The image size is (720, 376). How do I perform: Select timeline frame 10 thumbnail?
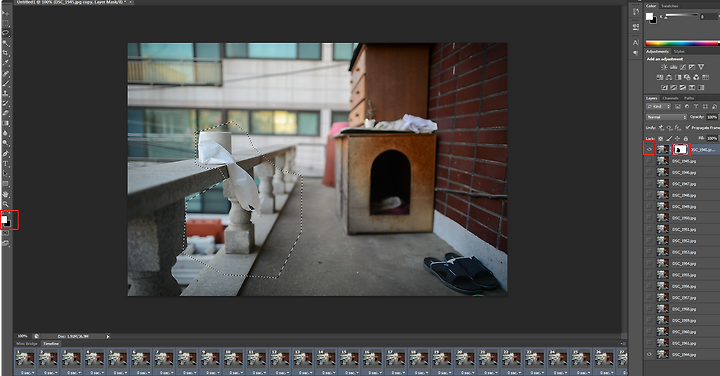click(x=233, y=359)
